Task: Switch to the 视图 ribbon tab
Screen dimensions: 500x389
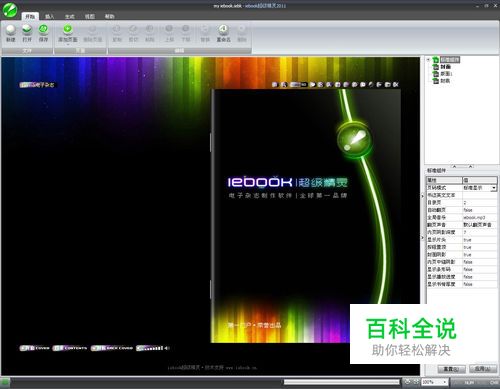Action: tap(90, 16)
